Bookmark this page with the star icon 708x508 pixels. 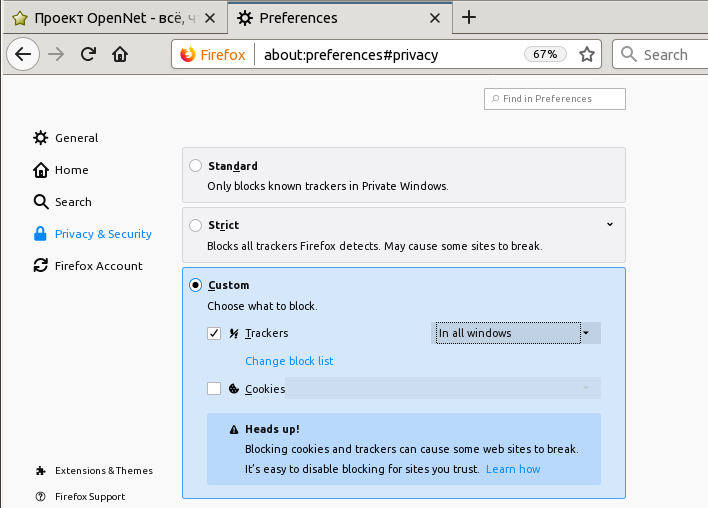(x=587, y=55)
